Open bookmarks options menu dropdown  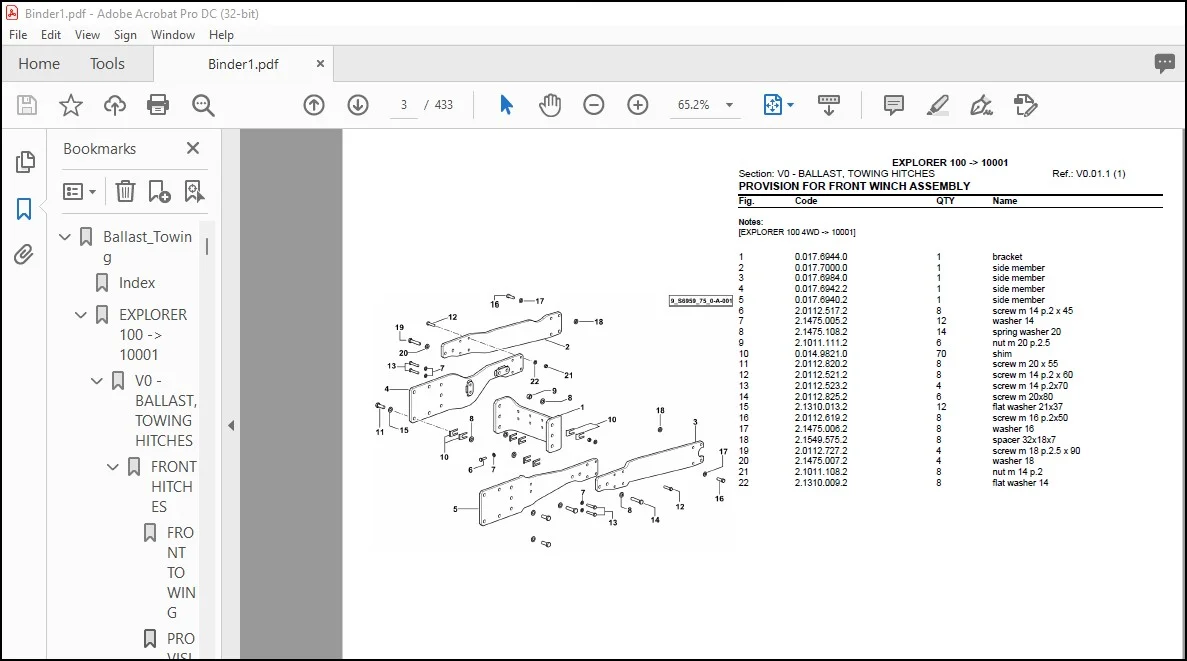point(79,192)
